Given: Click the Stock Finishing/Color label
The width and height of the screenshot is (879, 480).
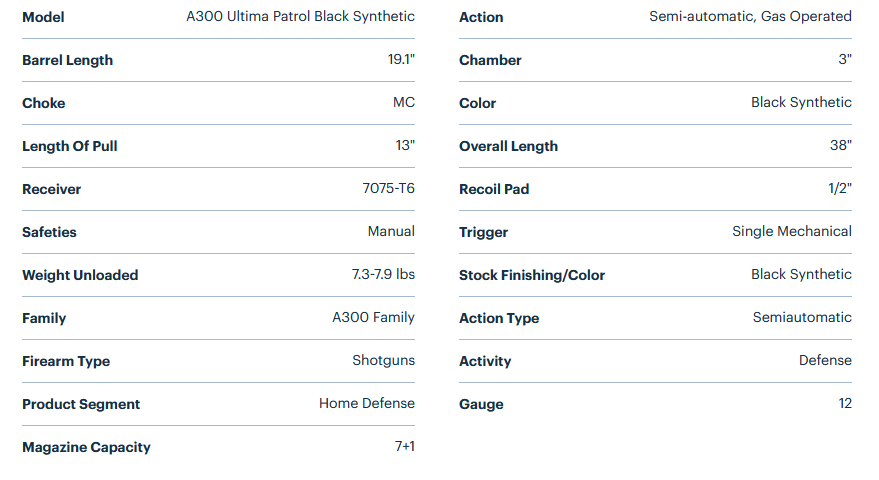Looking at the screenshot, I should 532,275.
